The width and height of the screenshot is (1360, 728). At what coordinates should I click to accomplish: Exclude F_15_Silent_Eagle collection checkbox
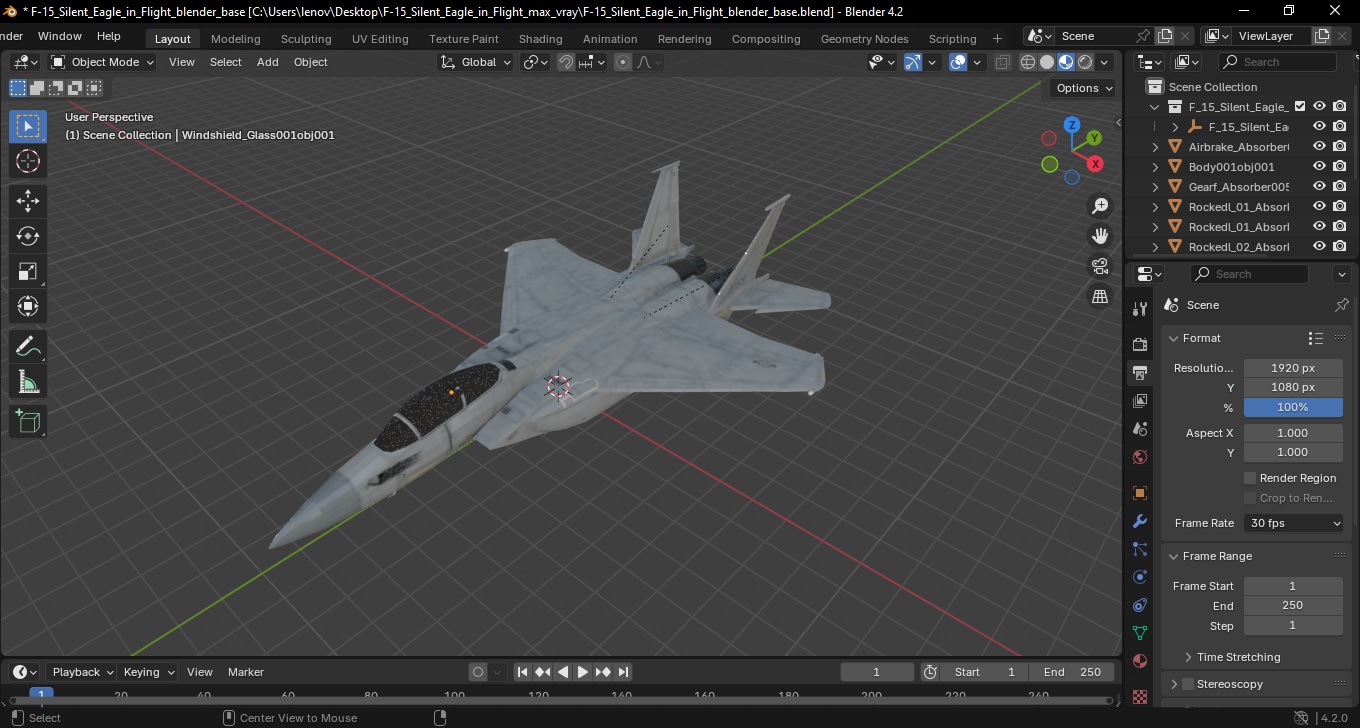pyautogui.click(x=1300, y=107)
